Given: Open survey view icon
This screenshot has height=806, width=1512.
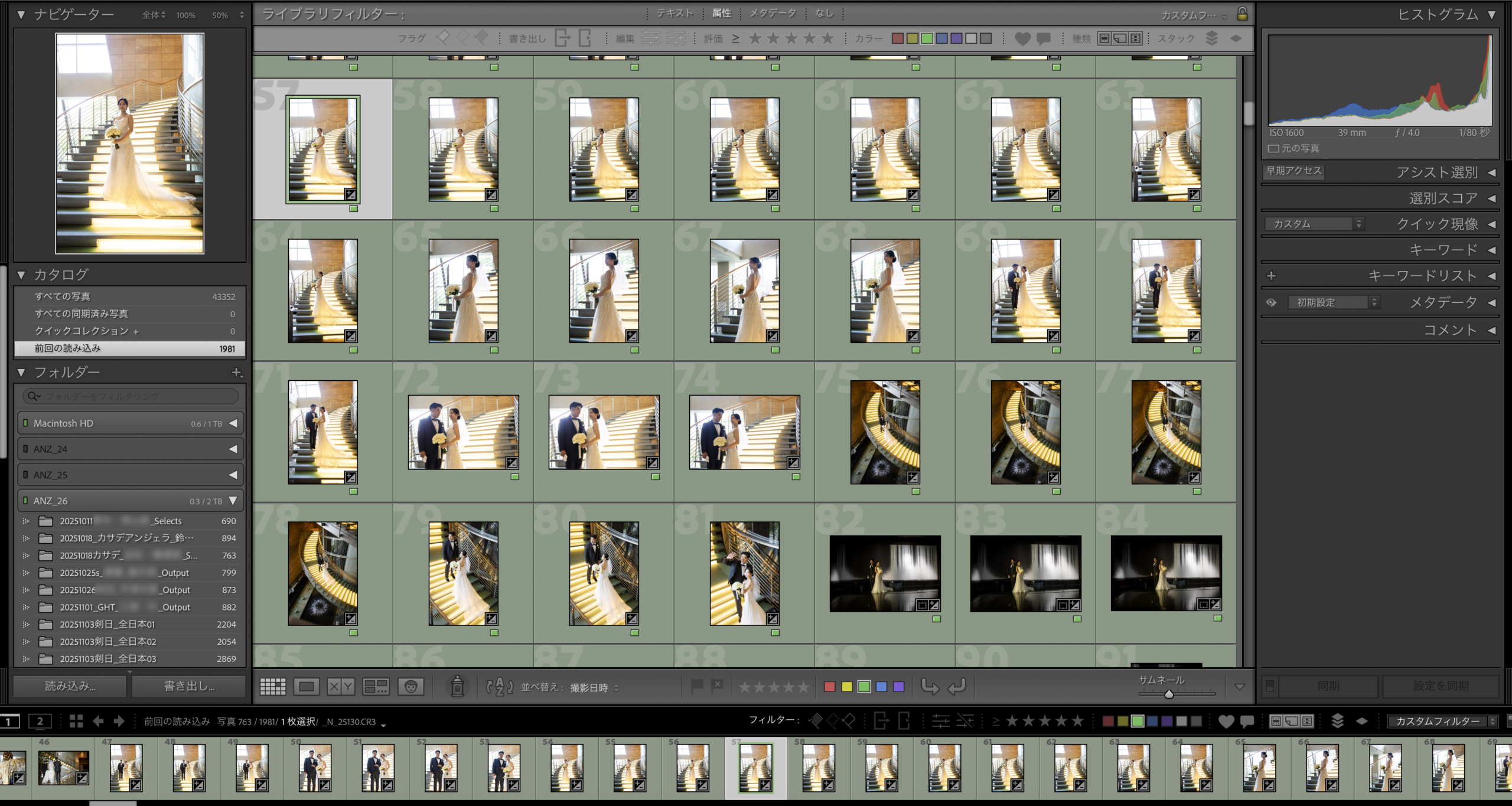Looking at the screenshot, I should click(x=376, y=686).
